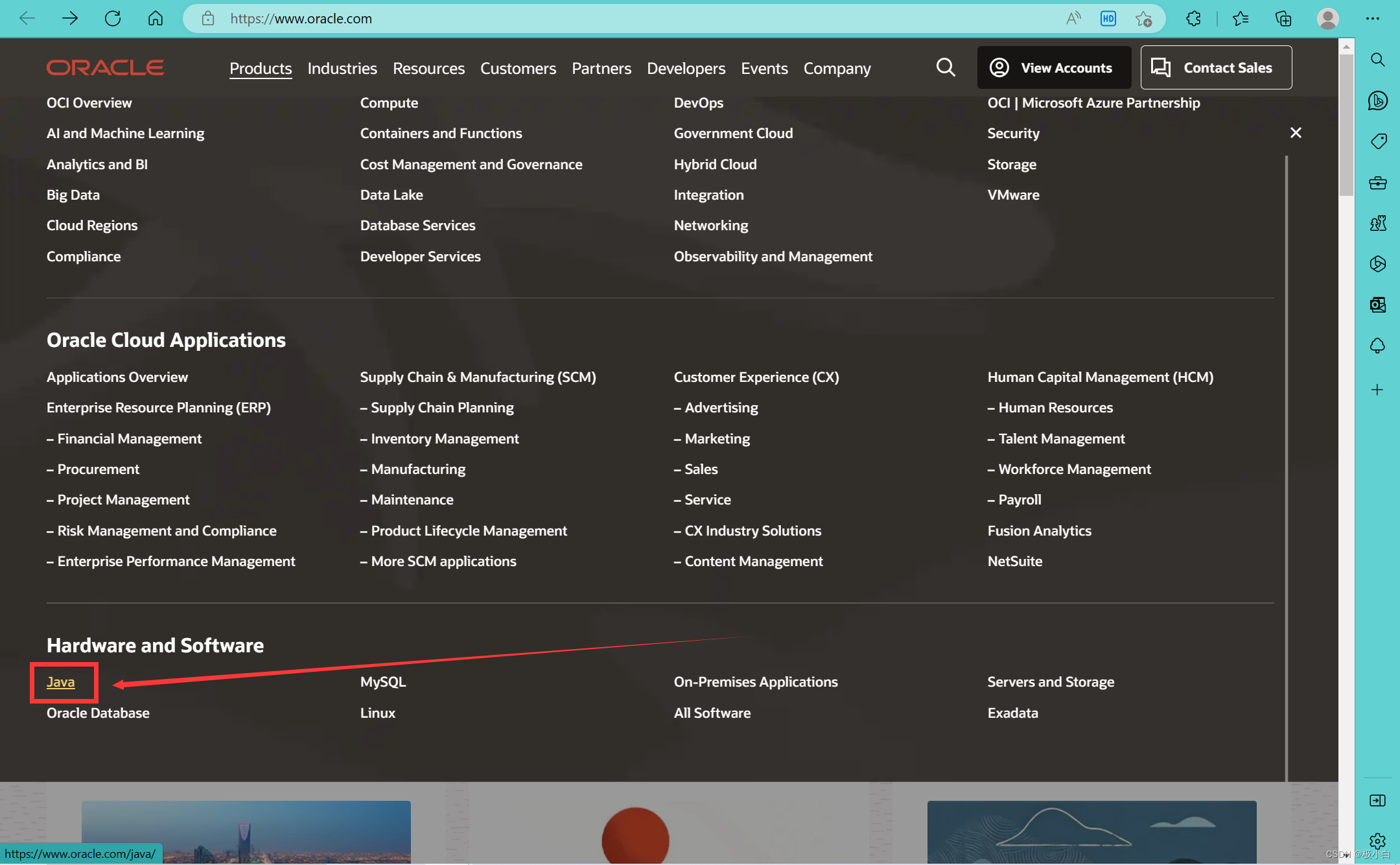Open Microsoft 365 sidebar icon
Viewport: 1400px width, 865px height.
pyautogui.click(x=1378, y=264)
